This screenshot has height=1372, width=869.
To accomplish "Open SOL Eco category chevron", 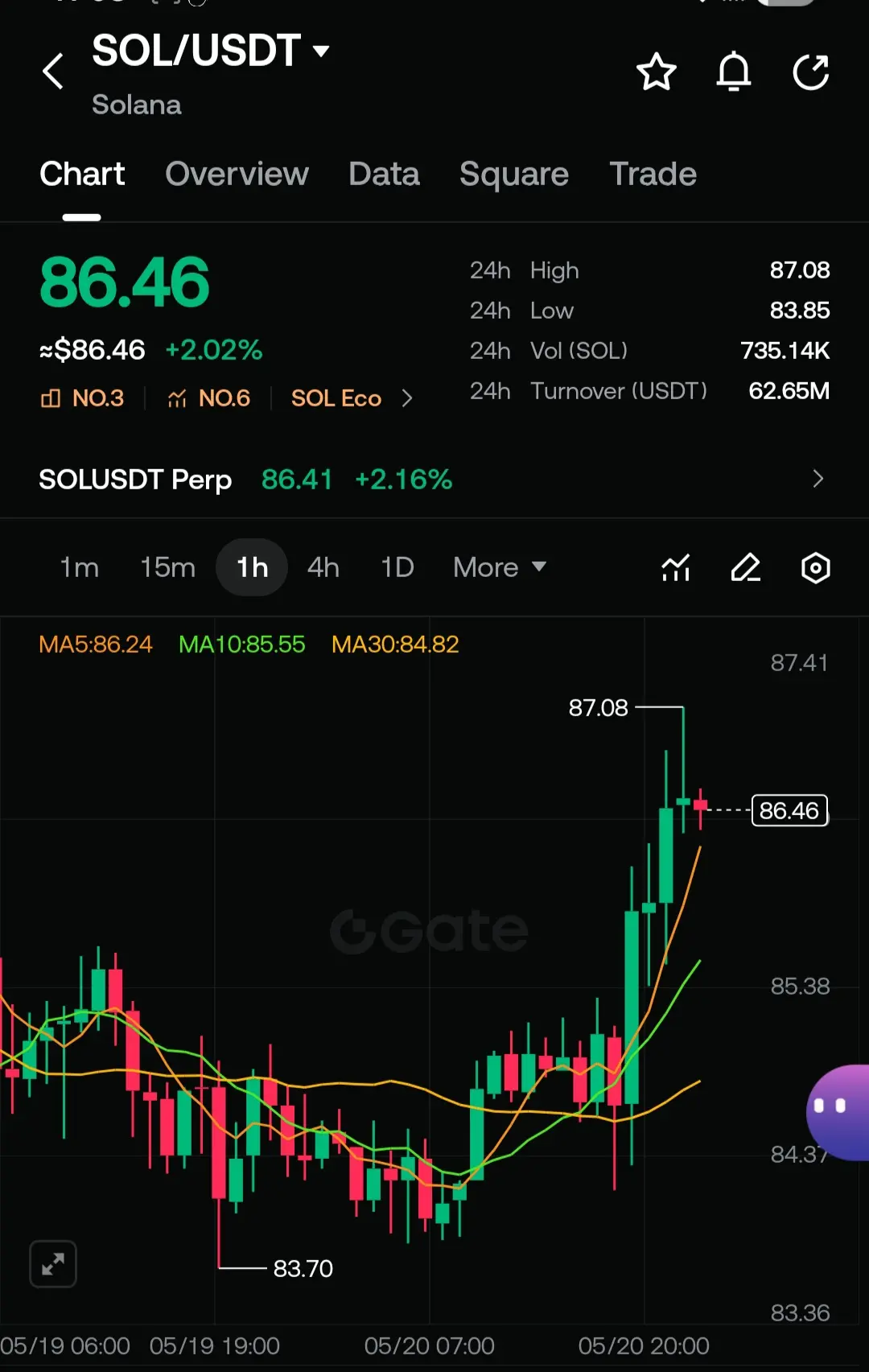I will 407,398.
